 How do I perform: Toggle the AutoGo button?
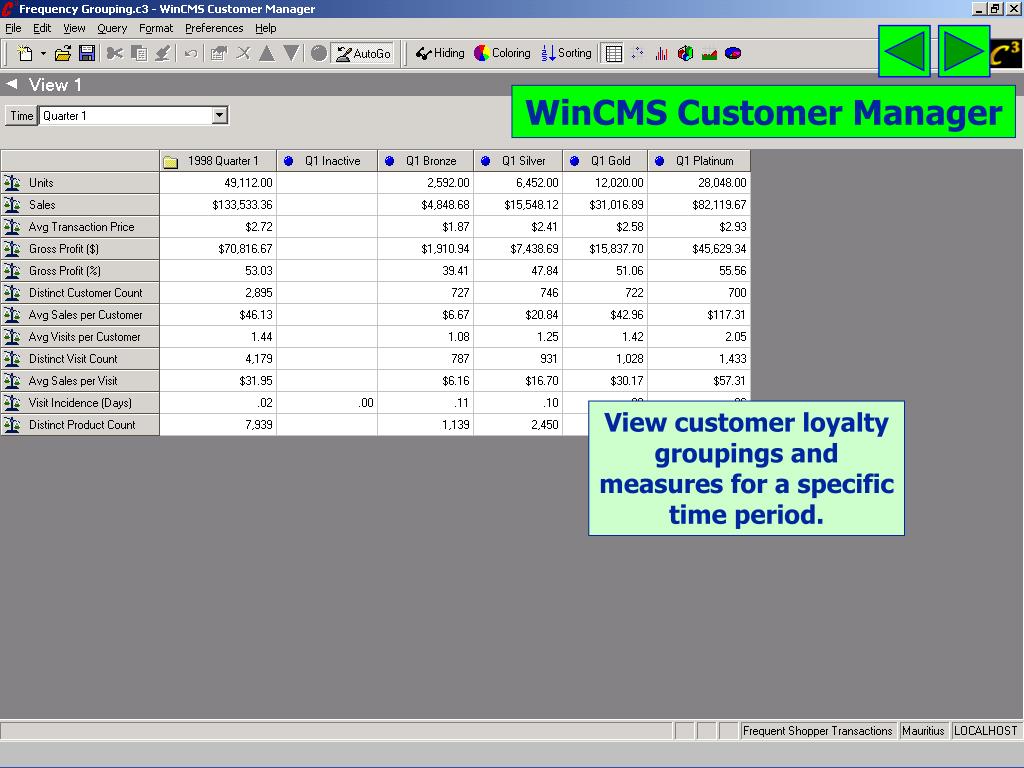(x=364, y=54)
